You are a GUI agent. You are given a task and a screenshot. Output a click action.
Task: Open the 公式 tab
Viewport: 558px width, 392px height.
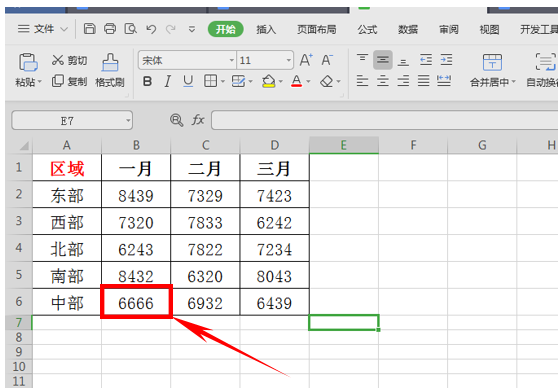pyautogui.click(x=367, y=29)
